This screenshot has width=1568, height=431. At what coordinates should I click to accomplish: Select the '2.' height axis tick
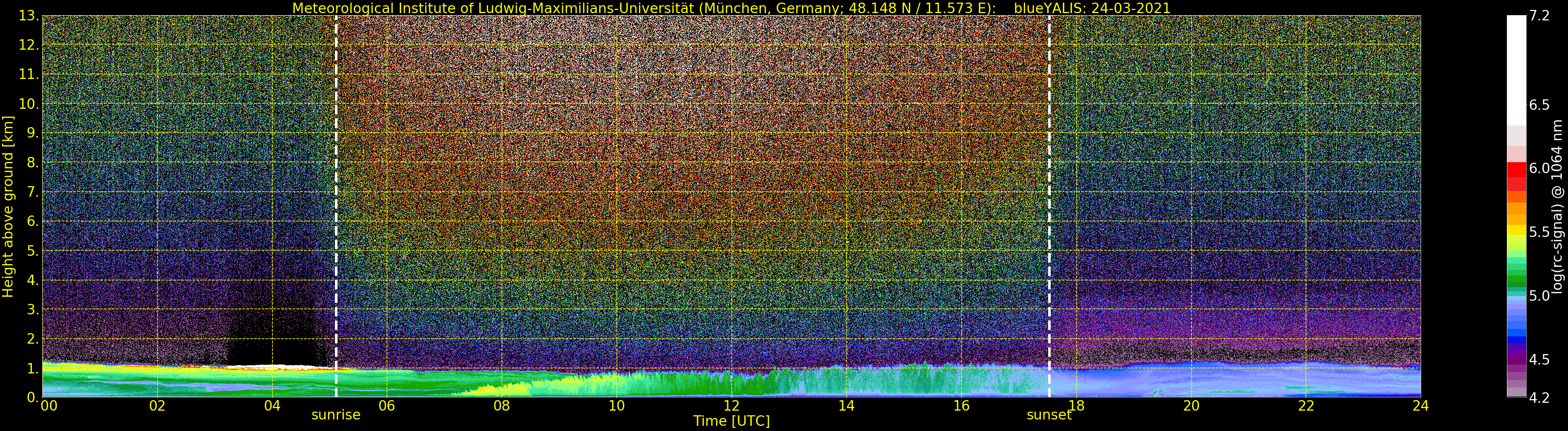tap(33, 338)
